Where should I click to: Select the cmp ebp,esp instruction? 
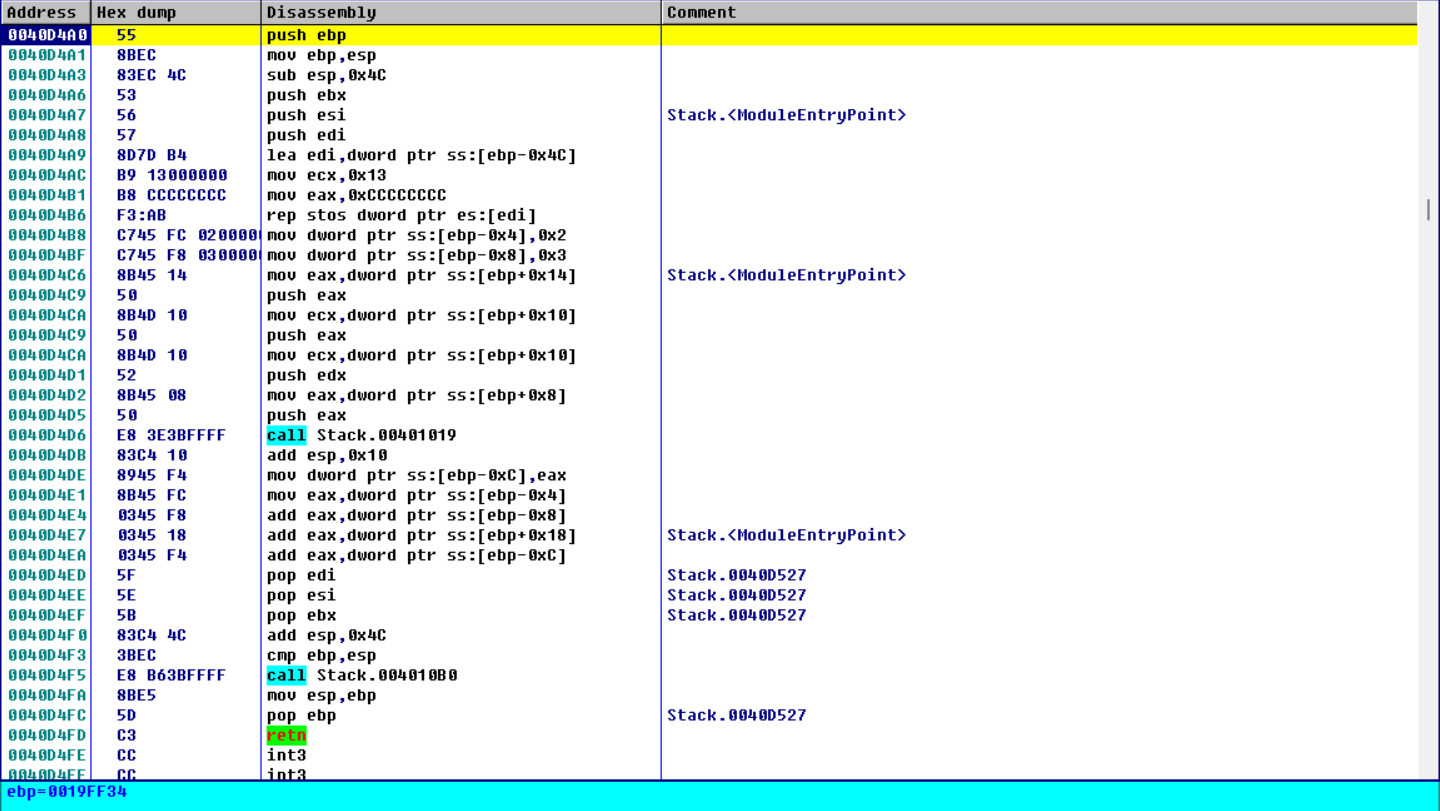click(x=321, y=655)
